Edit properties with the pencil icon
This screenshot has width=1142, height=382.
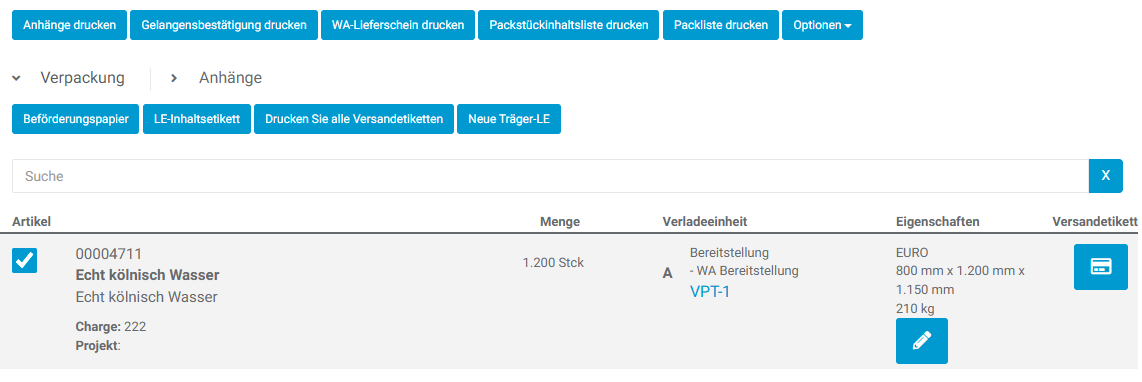(x=921, y=340)
